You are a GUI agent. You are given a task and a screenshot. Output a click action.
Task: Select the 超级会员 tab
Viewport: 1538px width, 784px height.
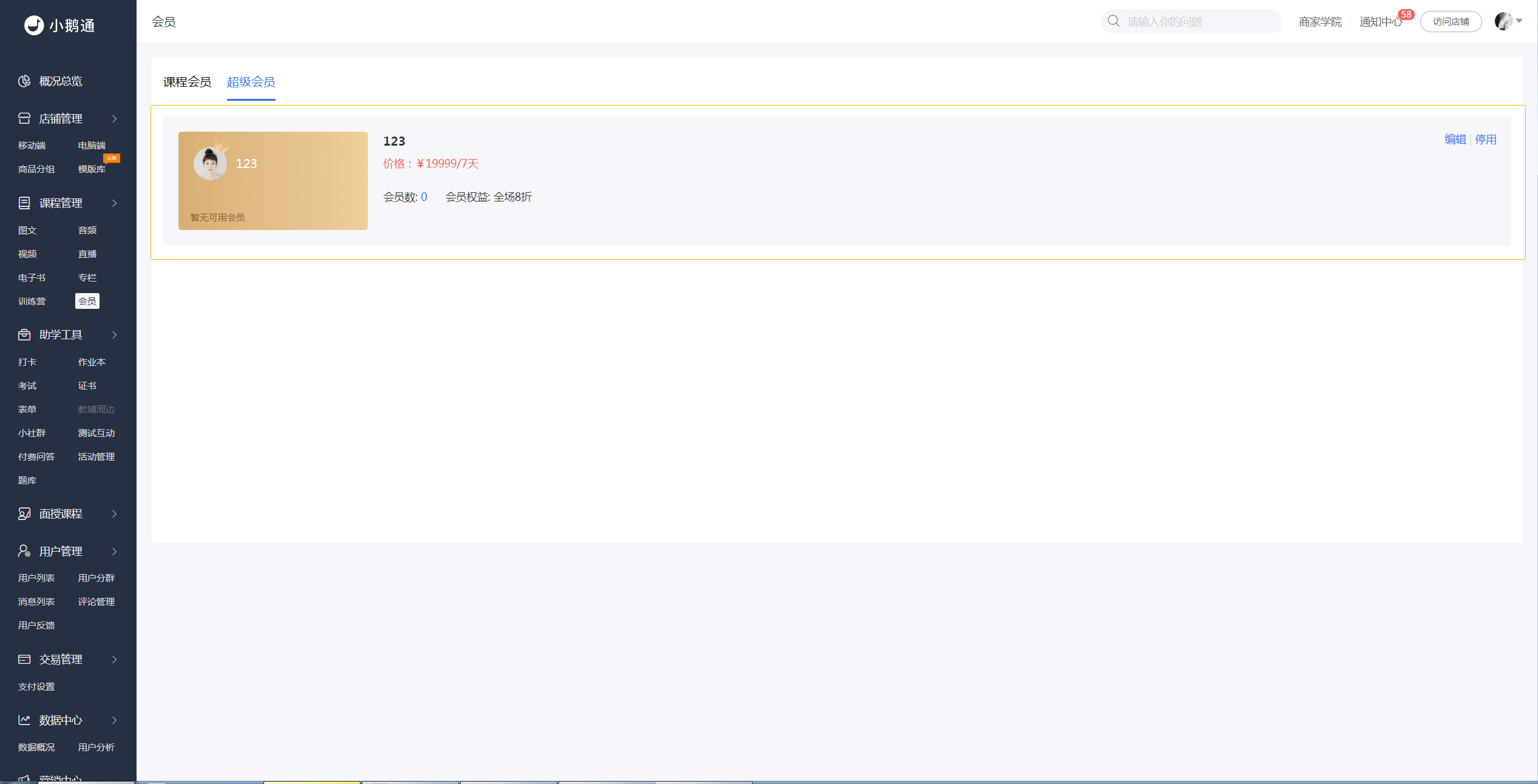coord(251,82)
